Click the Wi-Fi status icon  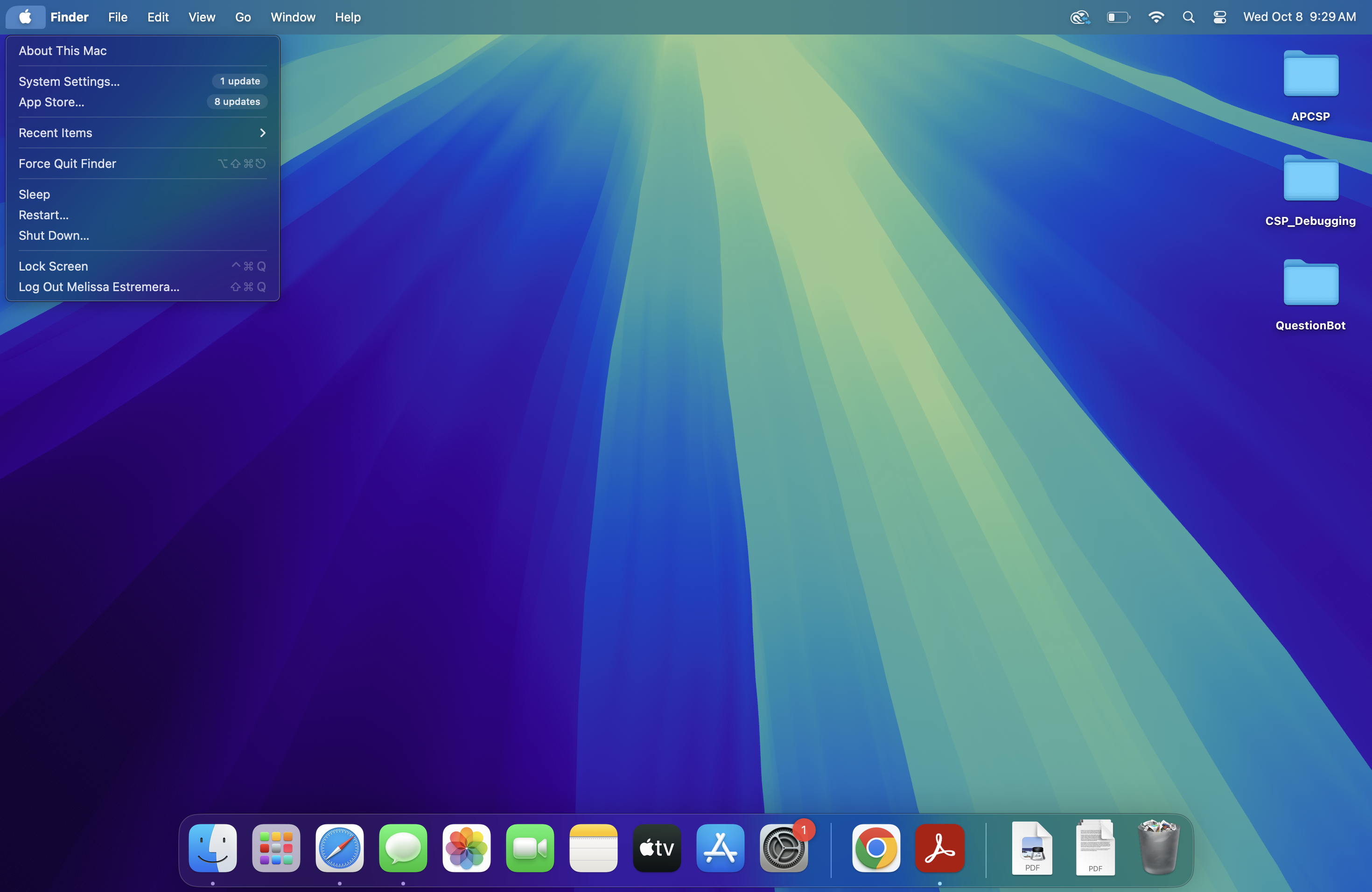[1156, 17]
